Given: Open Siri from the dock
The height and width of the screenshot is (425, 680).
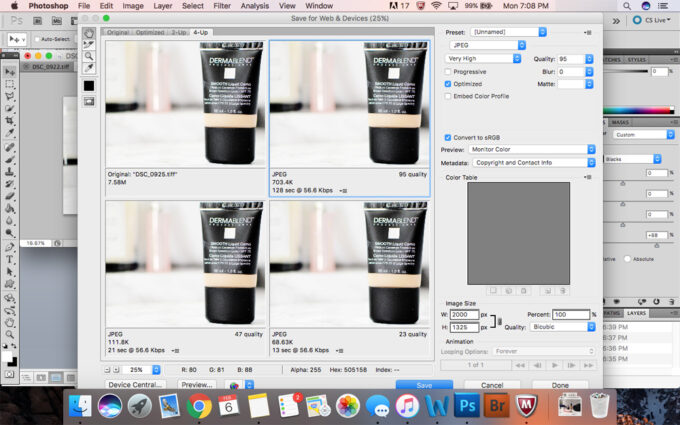Looking at the screenshot, I should point(110,405).
